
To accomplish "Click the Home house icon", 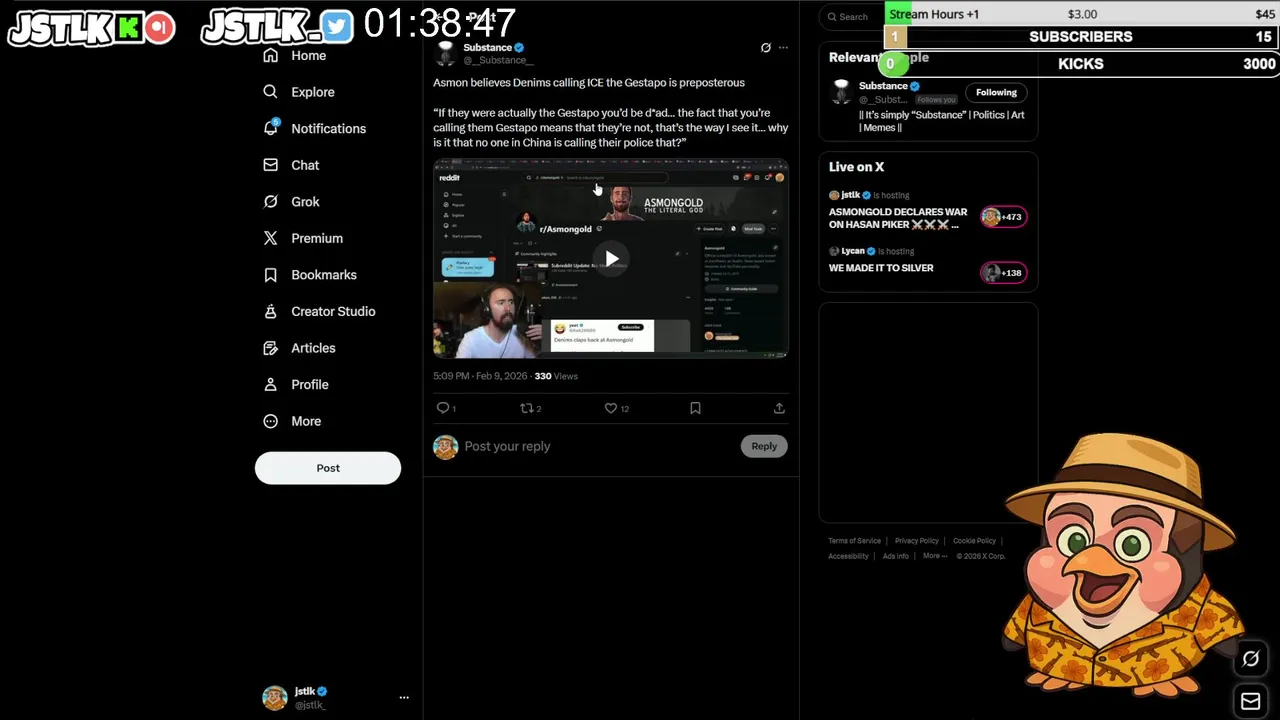I will 270,56.
